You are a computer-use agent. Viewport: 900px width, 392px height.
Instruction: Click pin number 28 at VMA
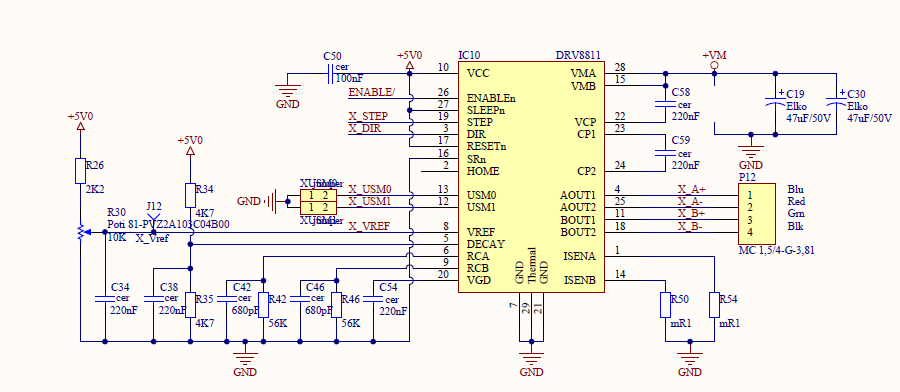tap(619, 67)
